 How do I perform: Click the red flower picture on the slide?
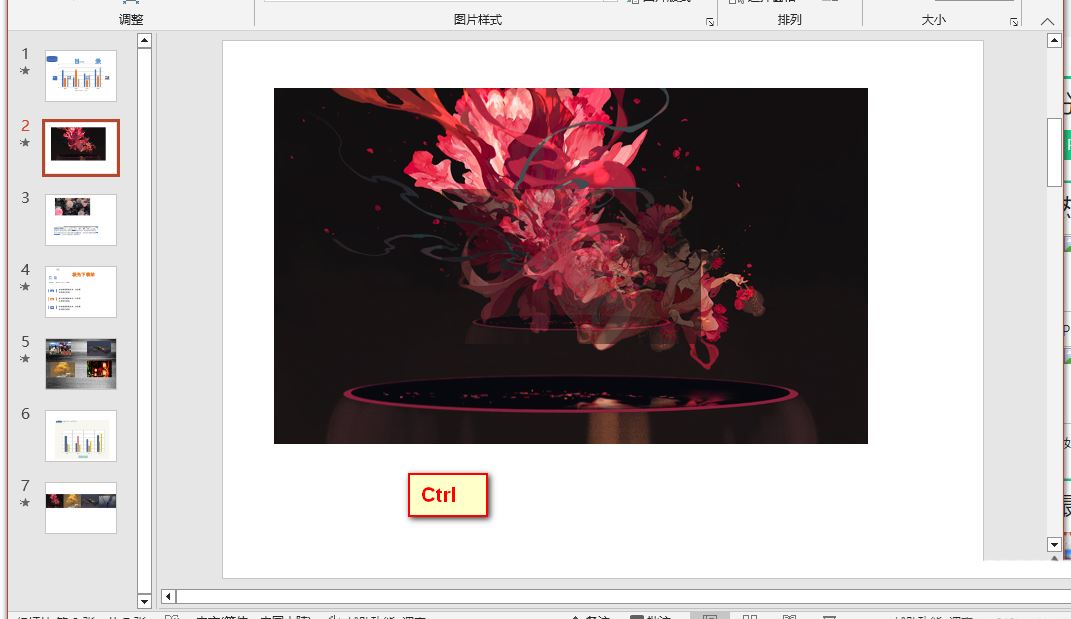[x=570, y=265]
